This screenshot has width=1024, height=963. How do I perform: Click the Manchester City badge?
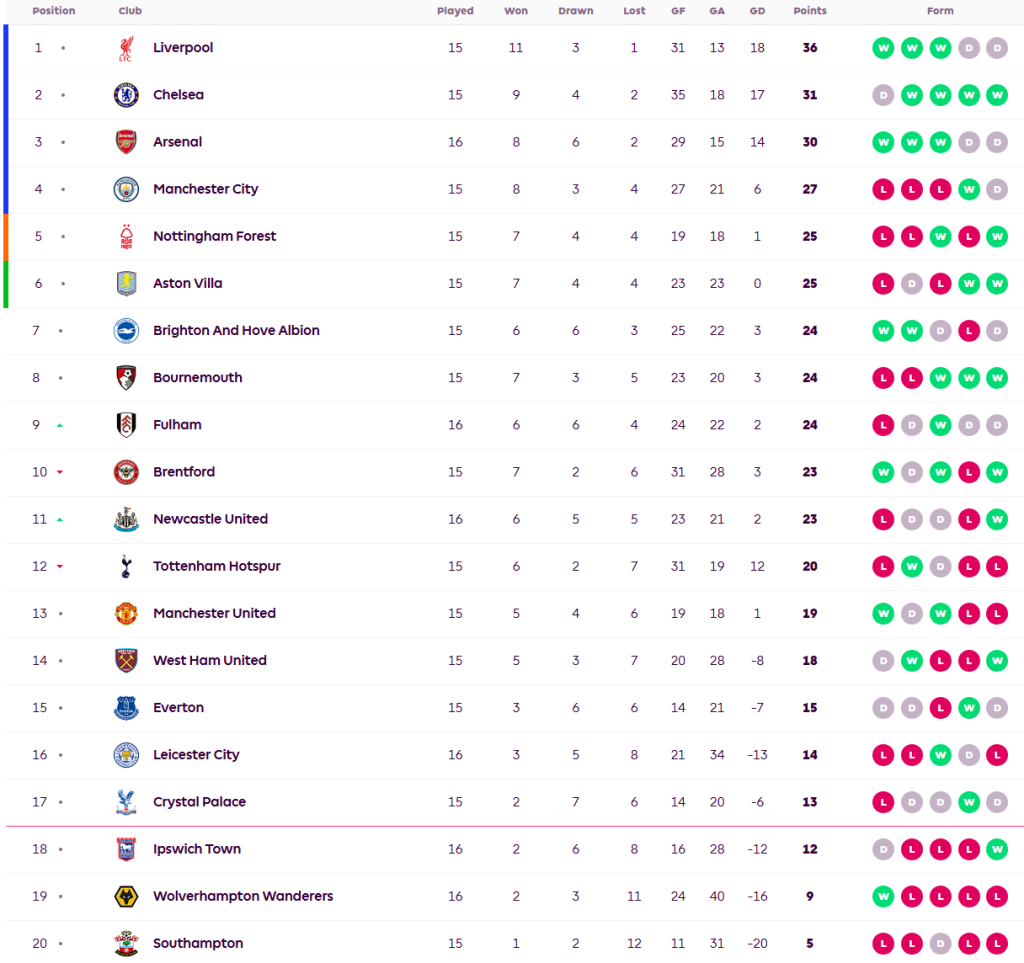pyautogui.click(x=125, y=189)
